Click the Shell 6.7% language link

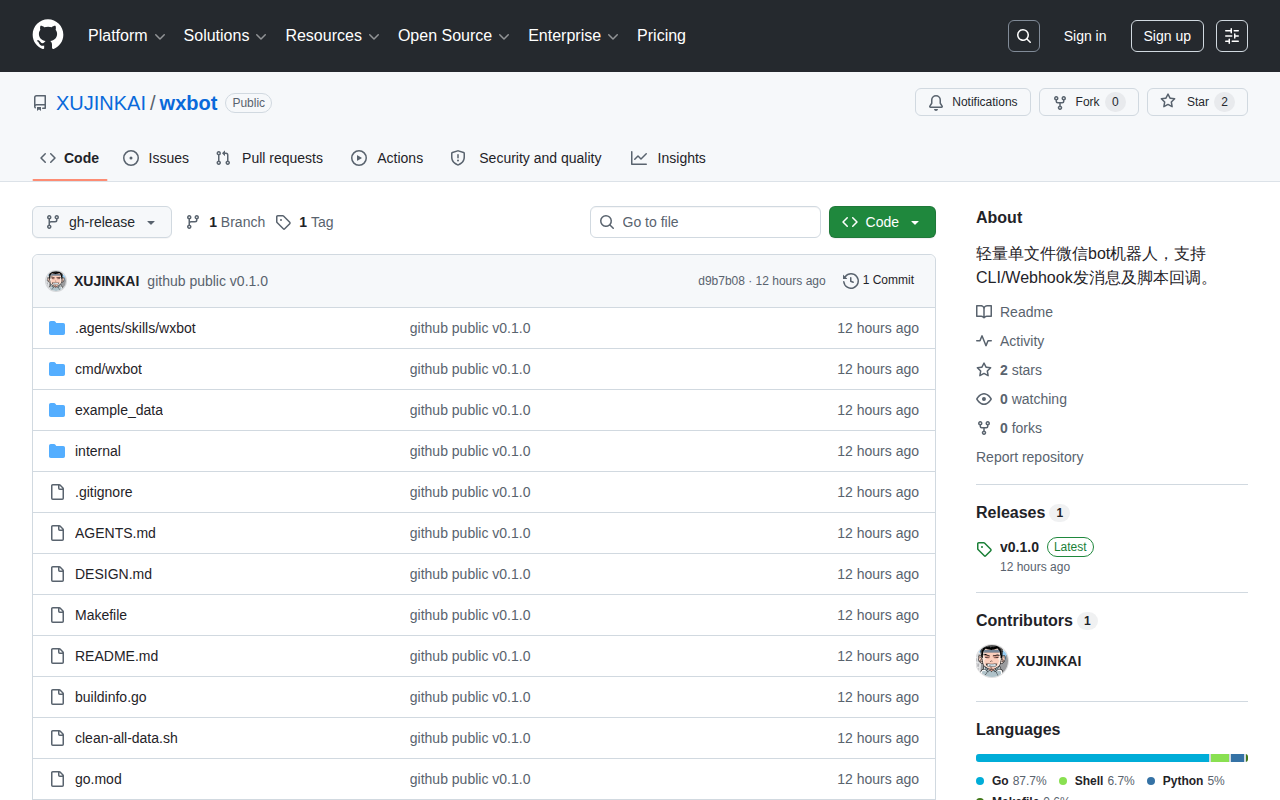point(1097,781)
